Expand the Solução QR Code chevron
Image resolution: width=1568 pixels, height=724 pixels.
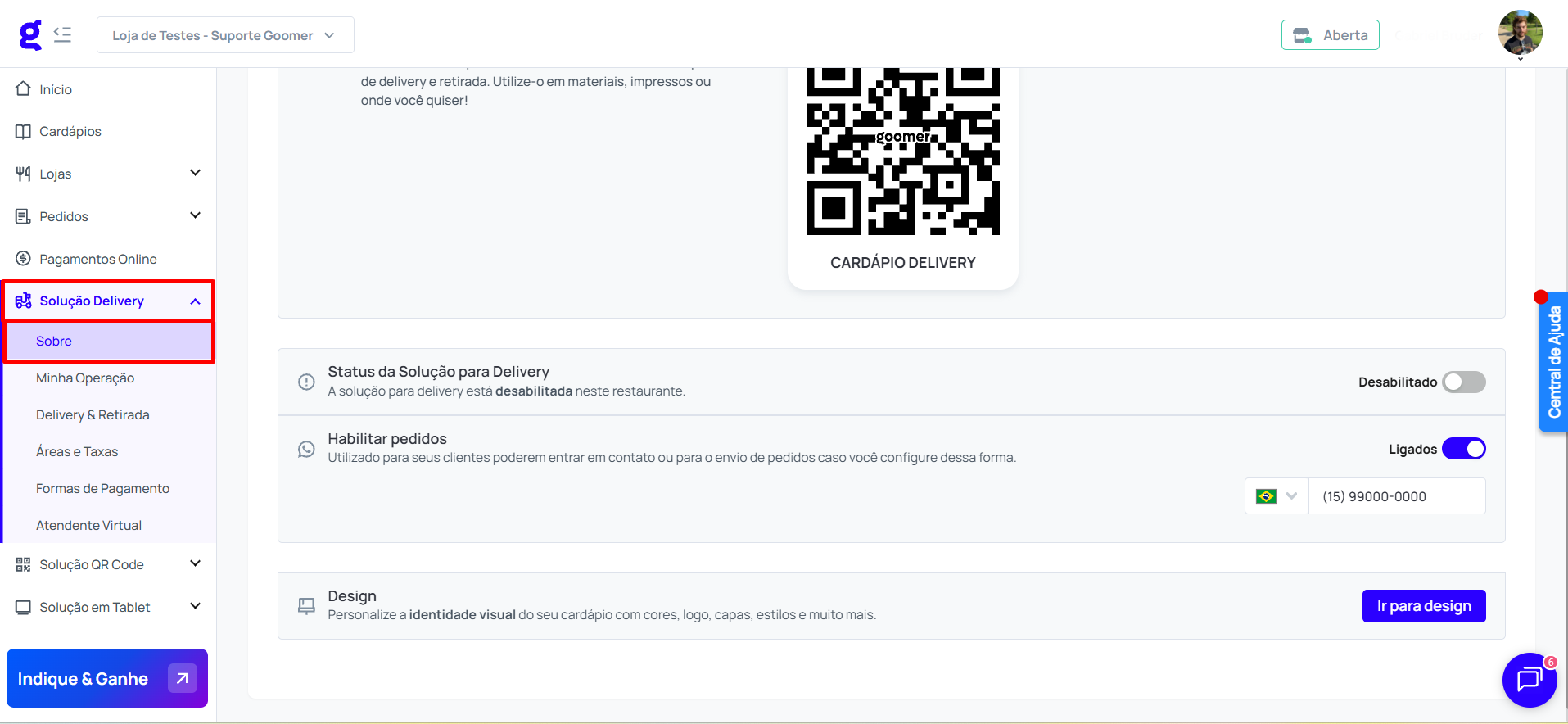[x=195, y=563]
